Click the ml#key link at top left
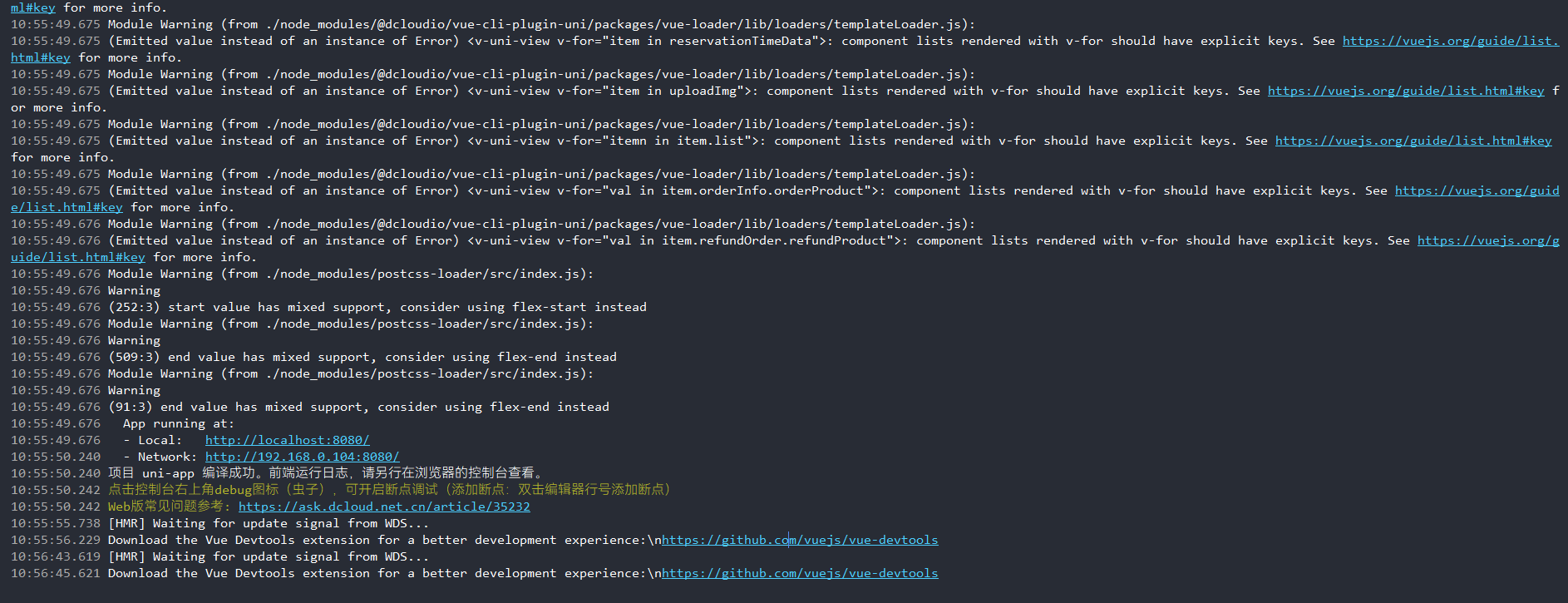Image resolution: width=1568 pixels, height=603 pixels. tap(33, 7)
